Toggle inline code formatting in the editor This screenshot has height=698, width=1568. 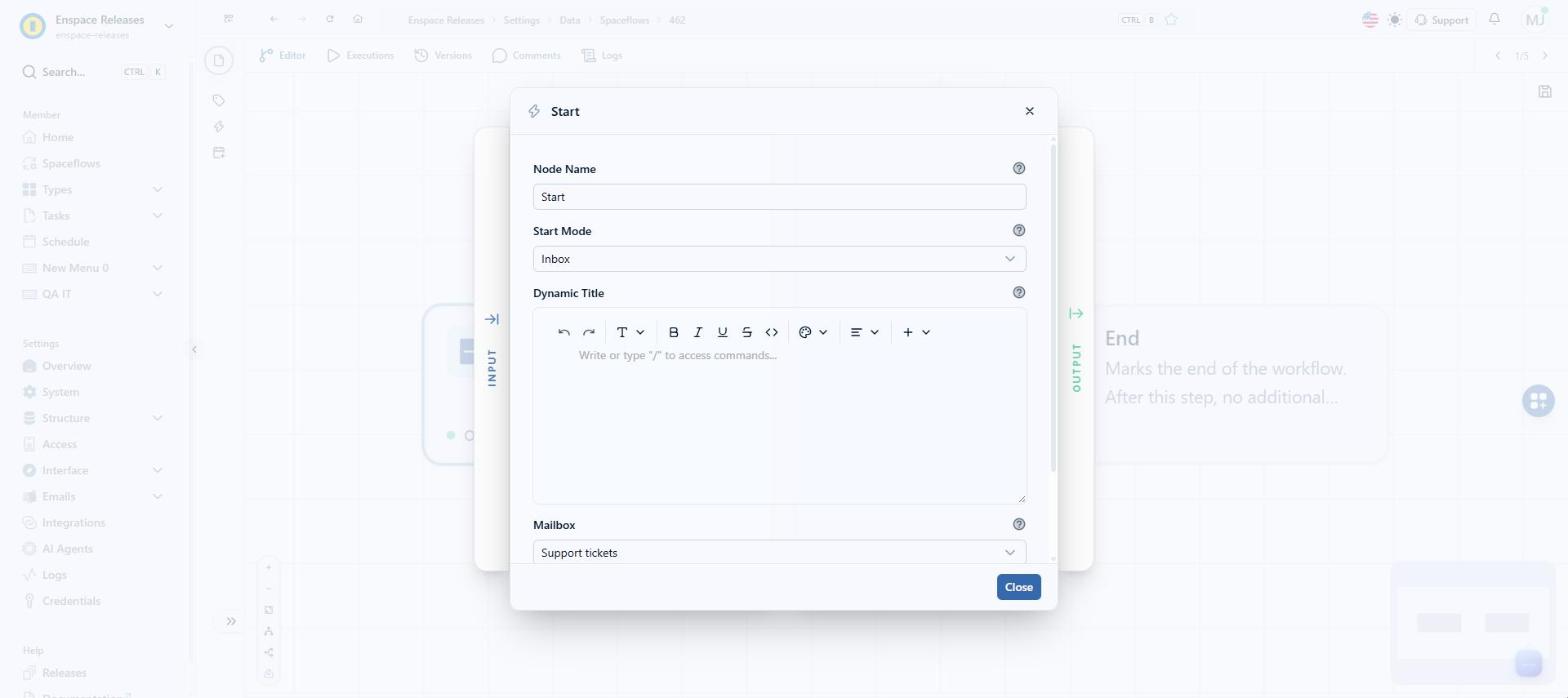tap(771, 332)
